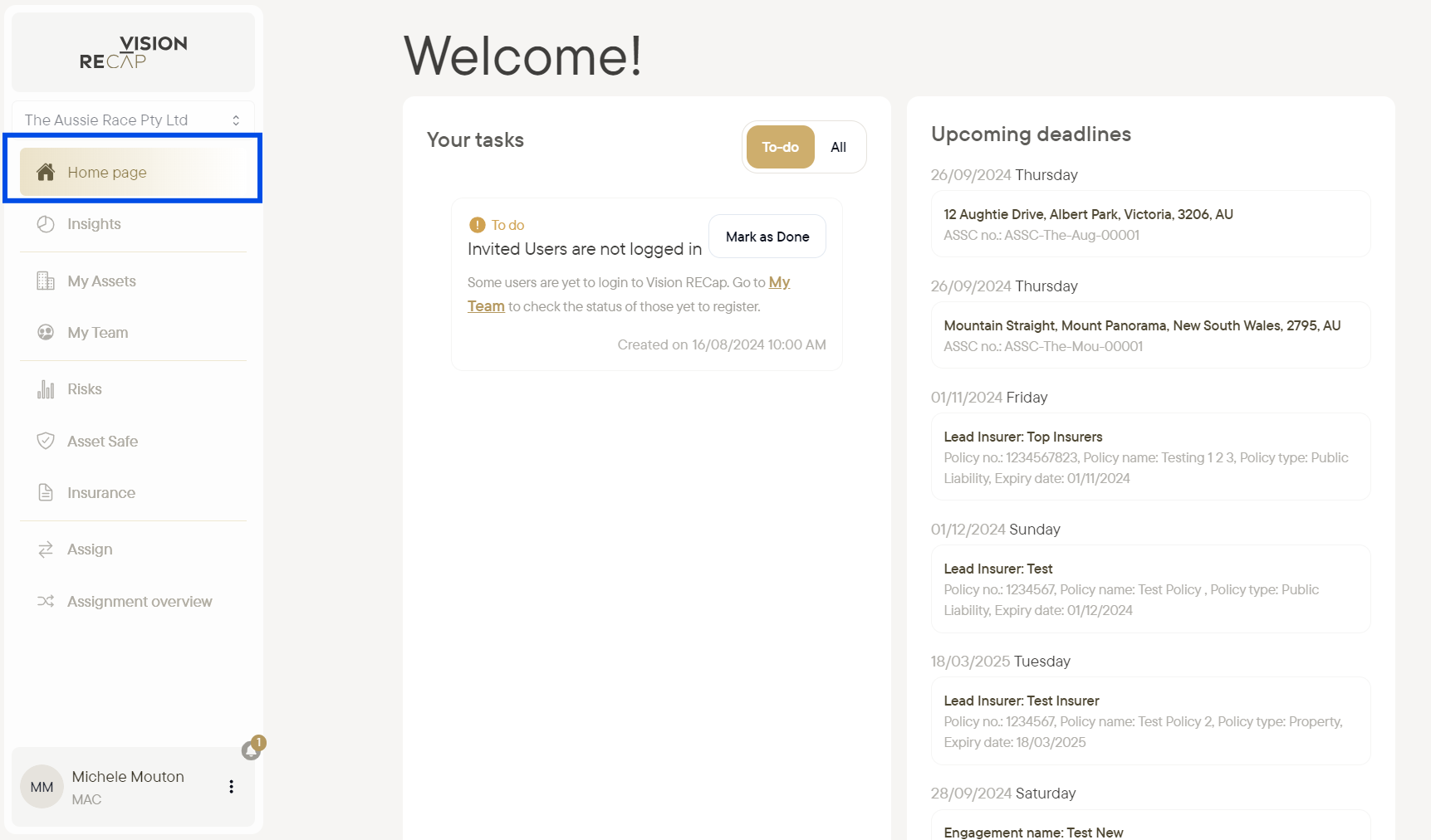Click the 01/11/2024 Friday date heading
The height and width of the screenshot is (840, 1431).
click(989, 397)
